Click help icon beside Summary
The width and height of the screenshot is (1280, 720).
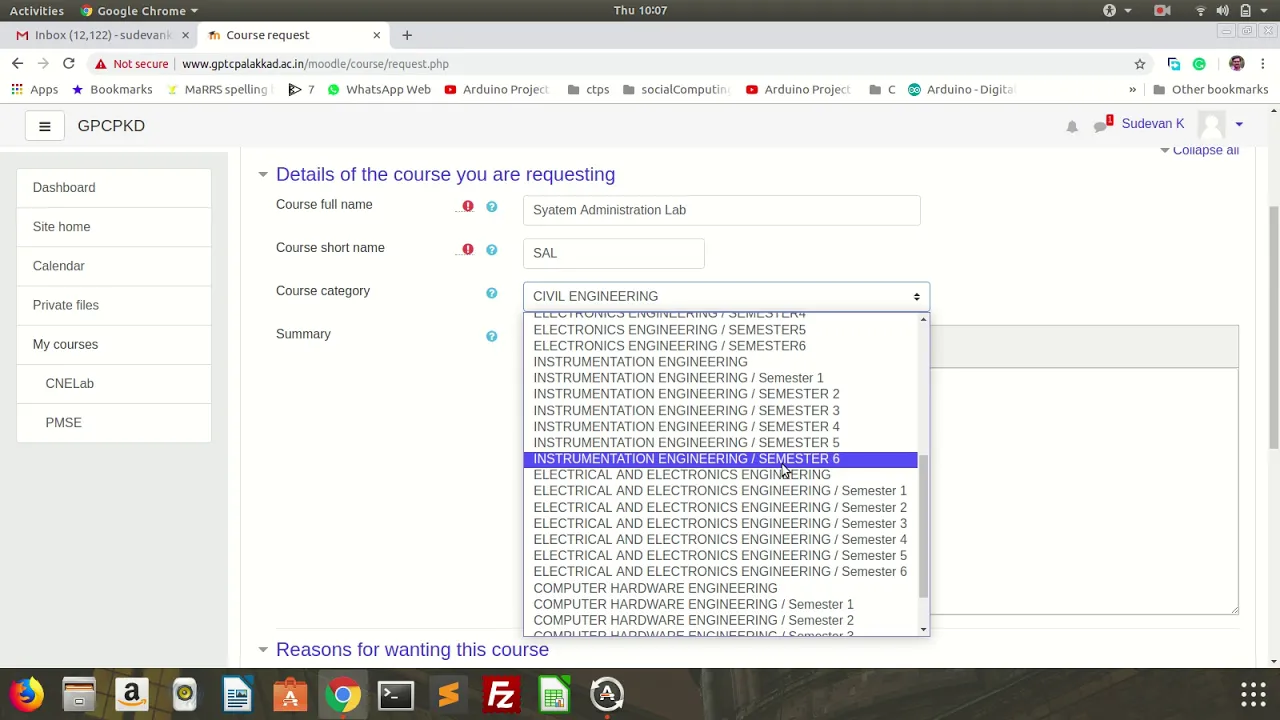tap(491, 336)
